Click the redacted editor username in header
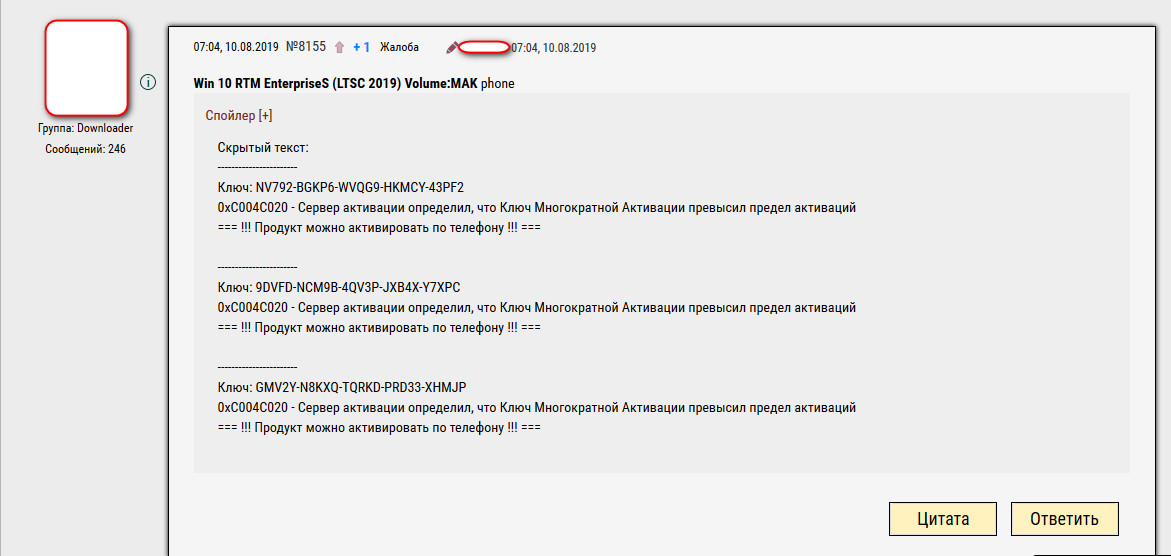Screen dimensions: 1171x556 [x=484, y=47]
